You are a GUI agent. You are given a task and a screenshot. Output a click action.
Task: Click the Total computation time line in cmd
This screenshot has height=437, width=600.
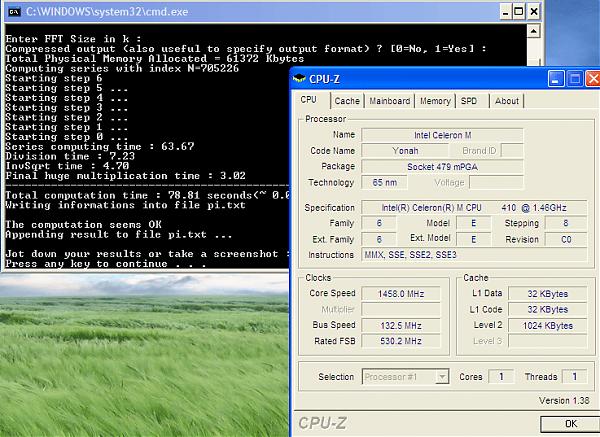point(147,195)
